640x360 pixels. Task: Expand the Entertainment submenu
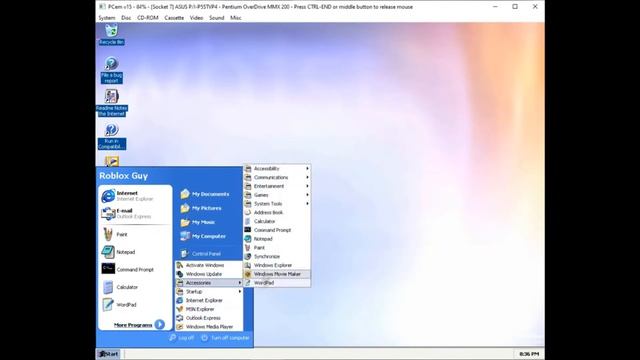click(277, 186)
